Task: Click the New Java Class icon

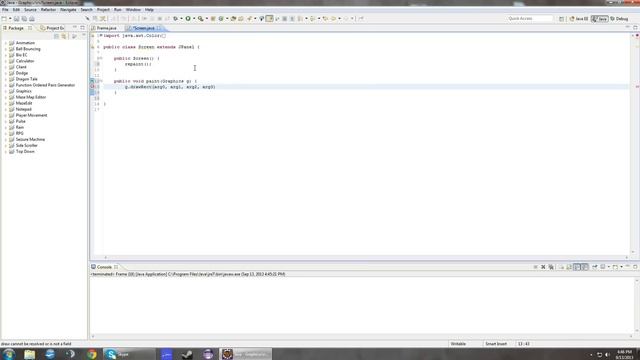Action: pyautogui.click(x=221, y=19)
